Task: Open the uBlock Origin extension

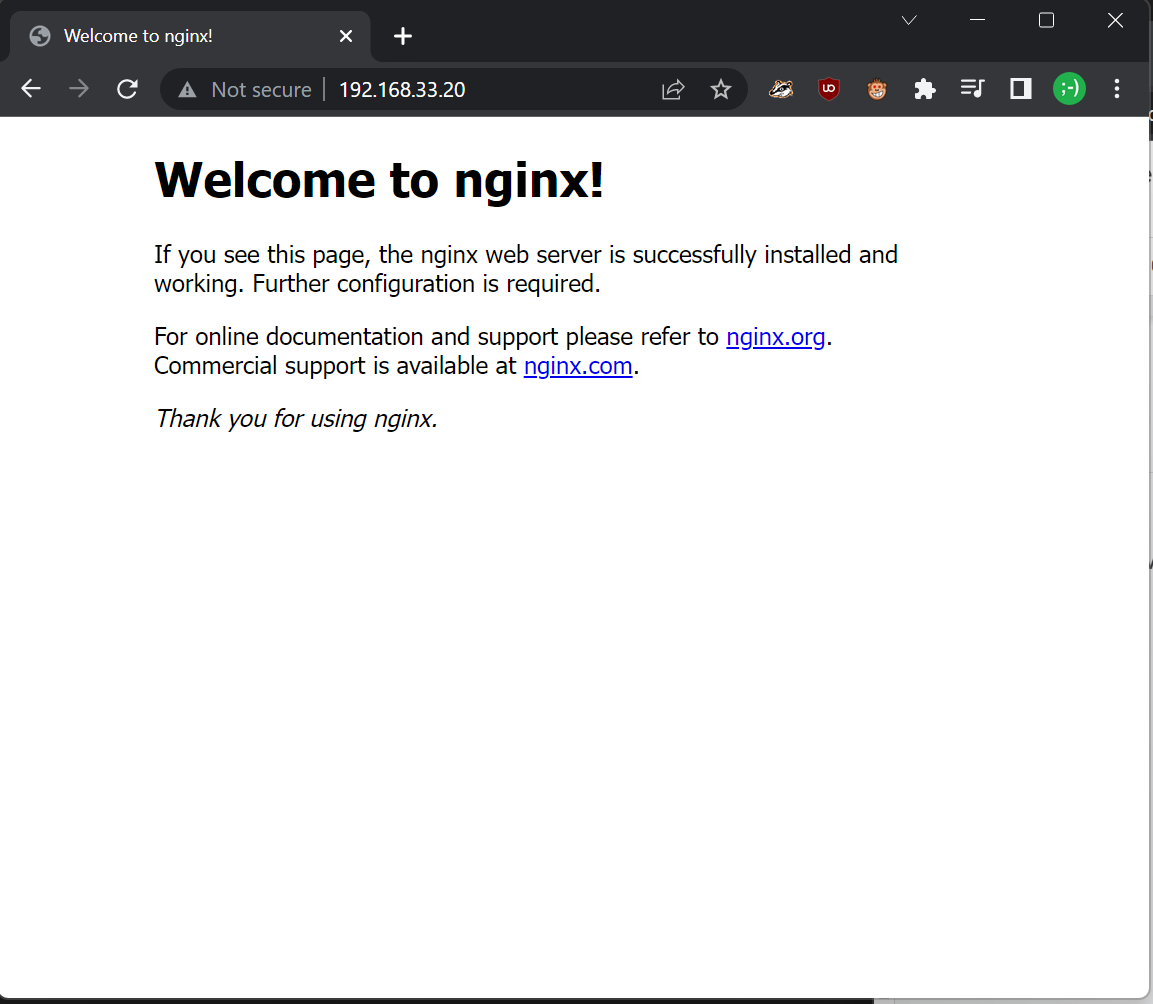Action: click(x=829, y=90)
